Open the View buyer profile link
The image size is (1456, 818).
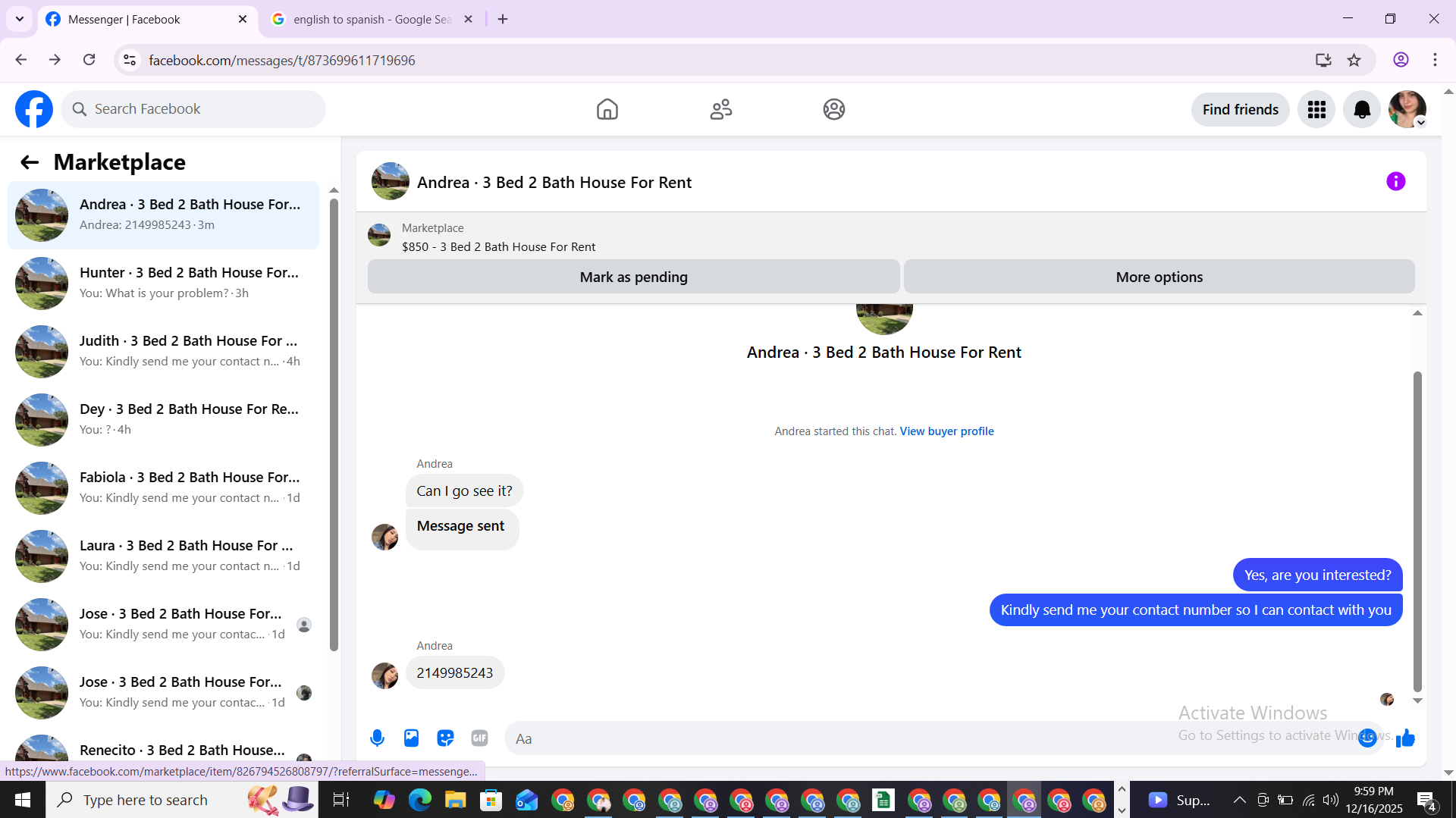coord(946,431)
